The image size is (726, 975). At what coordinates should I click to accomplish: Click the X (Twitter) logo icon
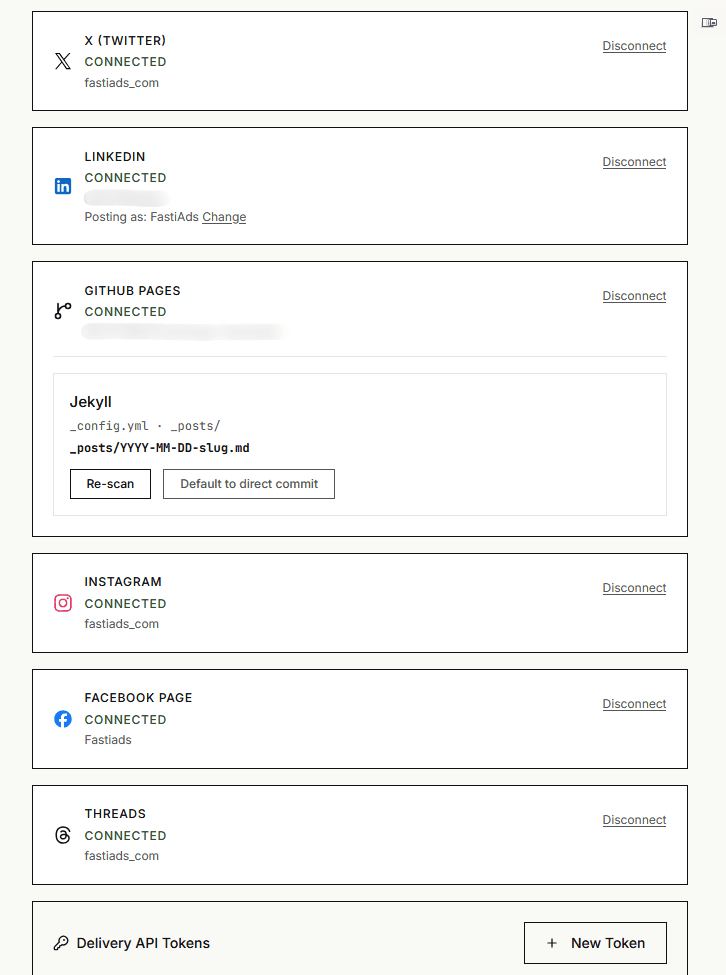pyautogui.click(x=63, y=61)
